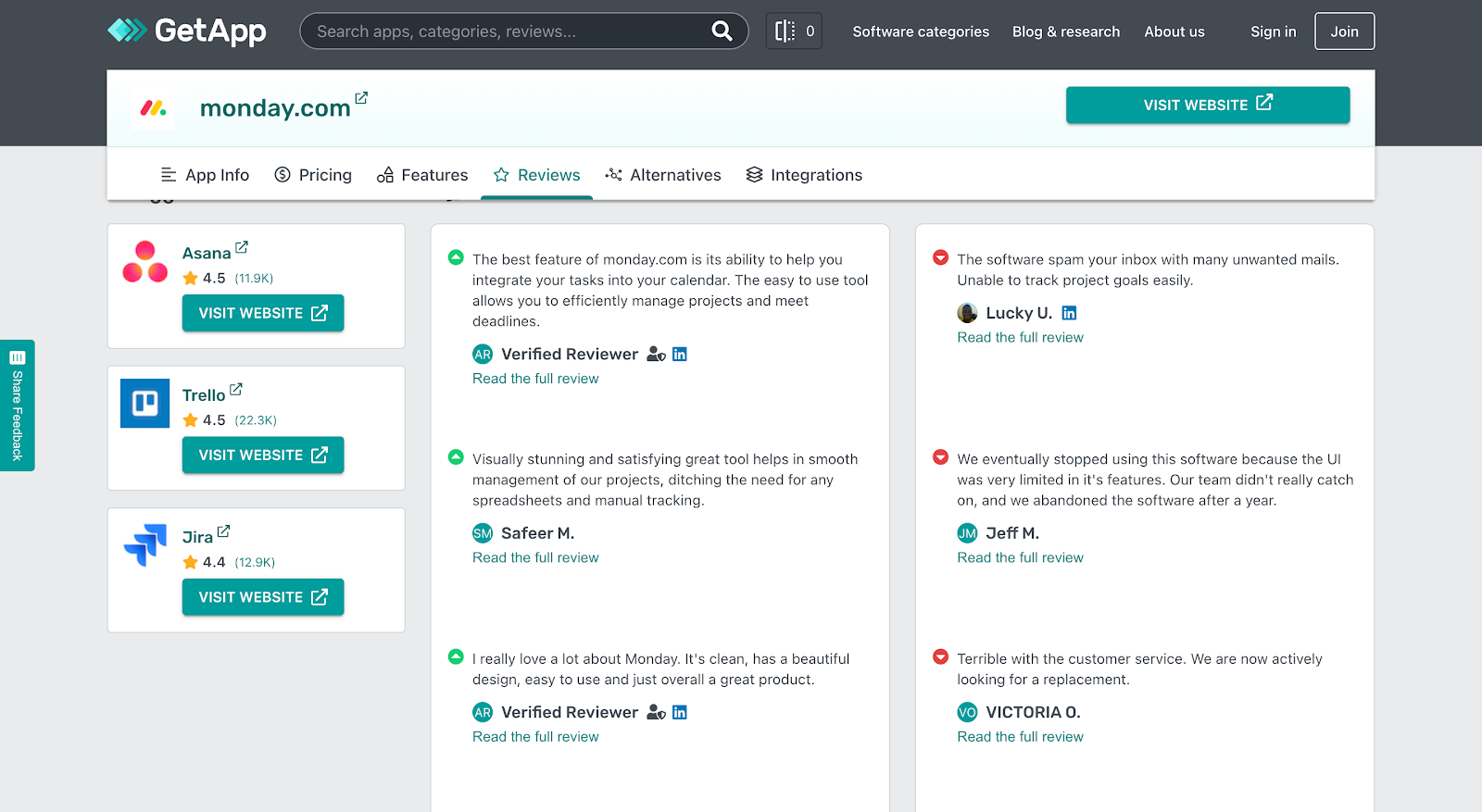This screenshot has width=1482, height=812.
Task: Click the Safeer M. reviewer name
Action: (538, 533)
